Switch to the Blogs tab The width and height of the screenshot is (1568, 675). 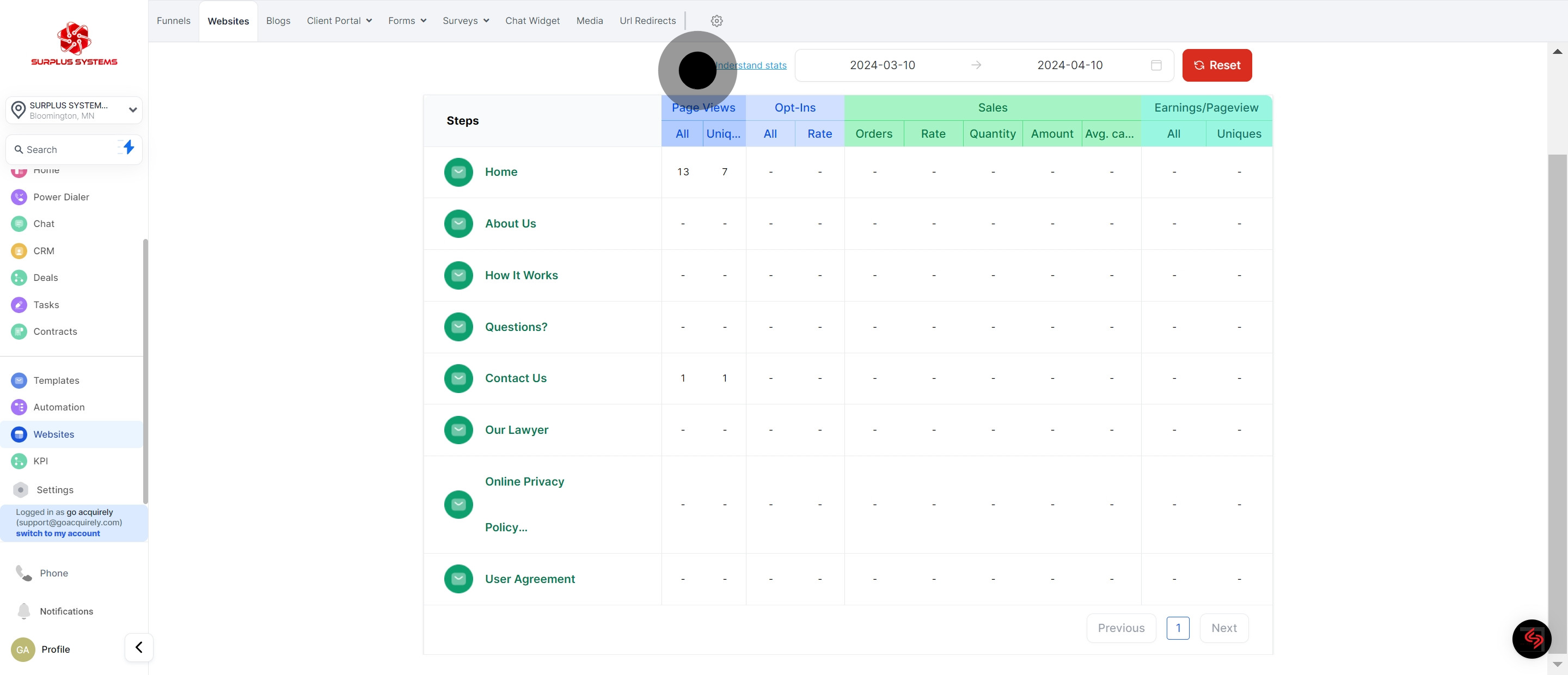tap(278, 21)
